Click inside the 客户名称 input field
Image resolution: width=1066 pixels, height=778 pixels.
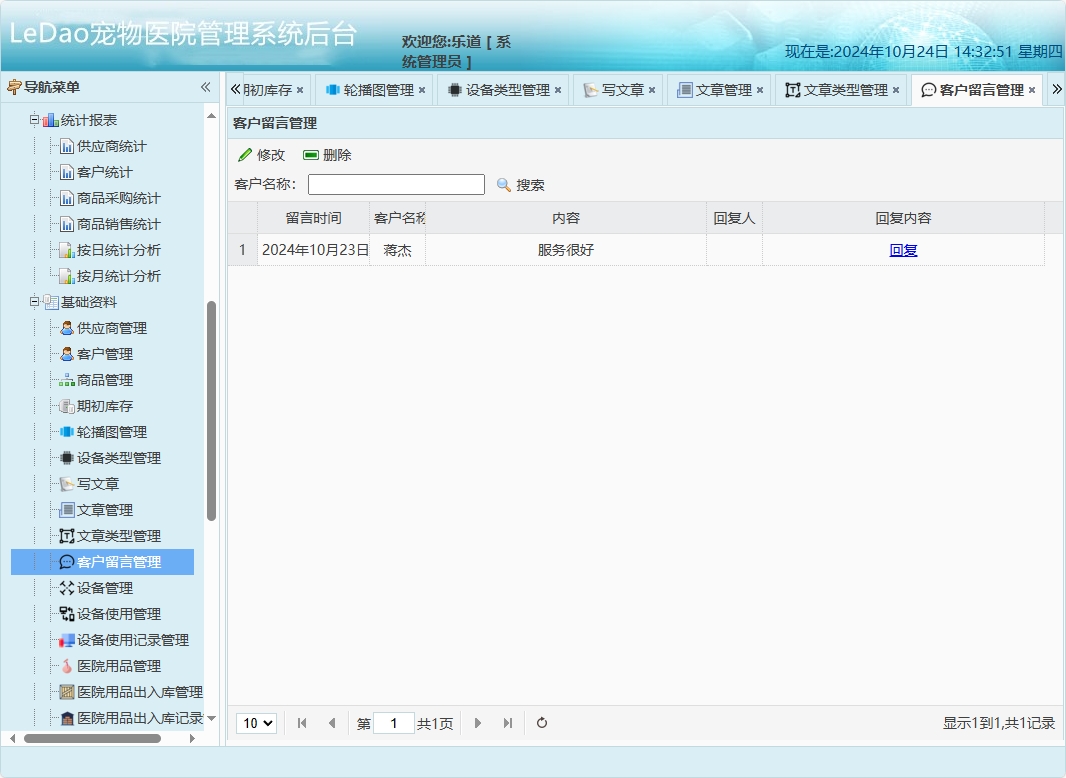coord(395,184)
